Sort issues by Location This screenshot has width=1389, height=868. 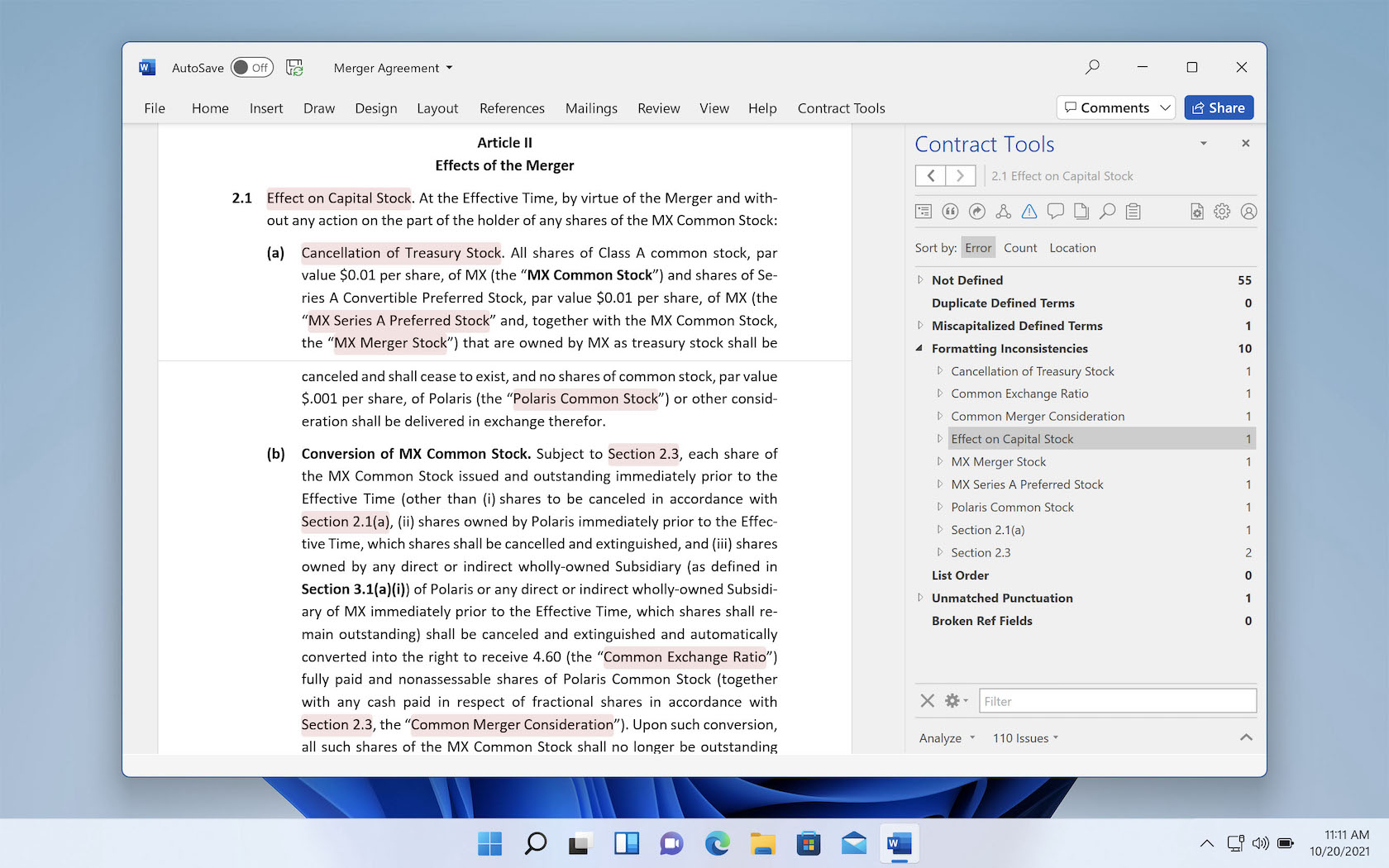click(x=1072, y=248)
